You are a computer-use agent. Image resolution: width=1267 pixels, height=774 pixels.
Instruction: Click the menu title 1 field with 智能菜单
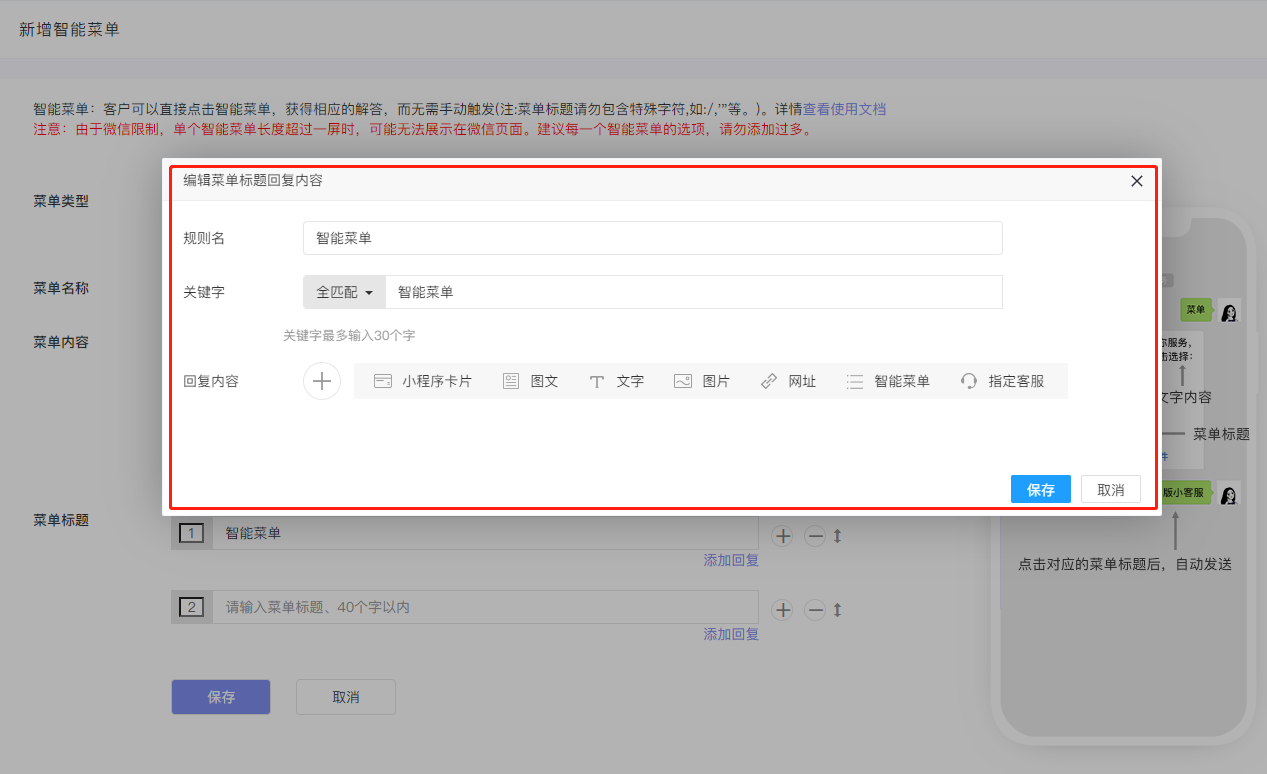click(x=485, y=534)
